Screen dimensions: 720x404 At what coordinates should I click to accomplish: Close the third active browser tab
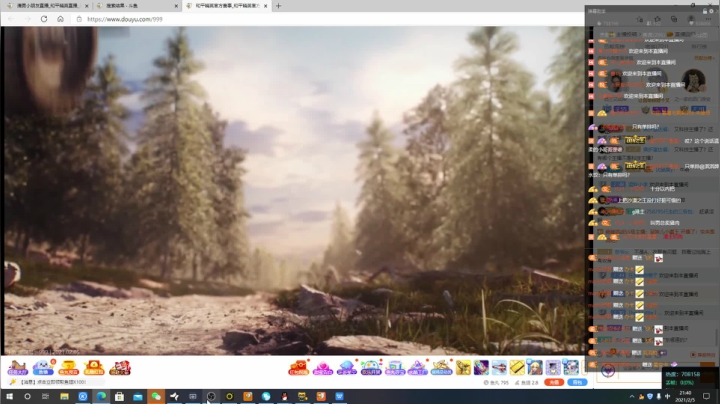[x=265, y=6]
